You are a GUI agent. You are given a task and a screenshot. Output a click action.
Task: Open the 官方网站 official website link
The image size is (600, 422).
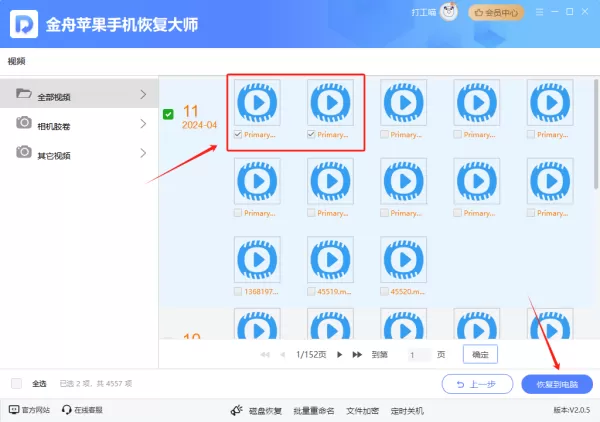coord(29,410)
